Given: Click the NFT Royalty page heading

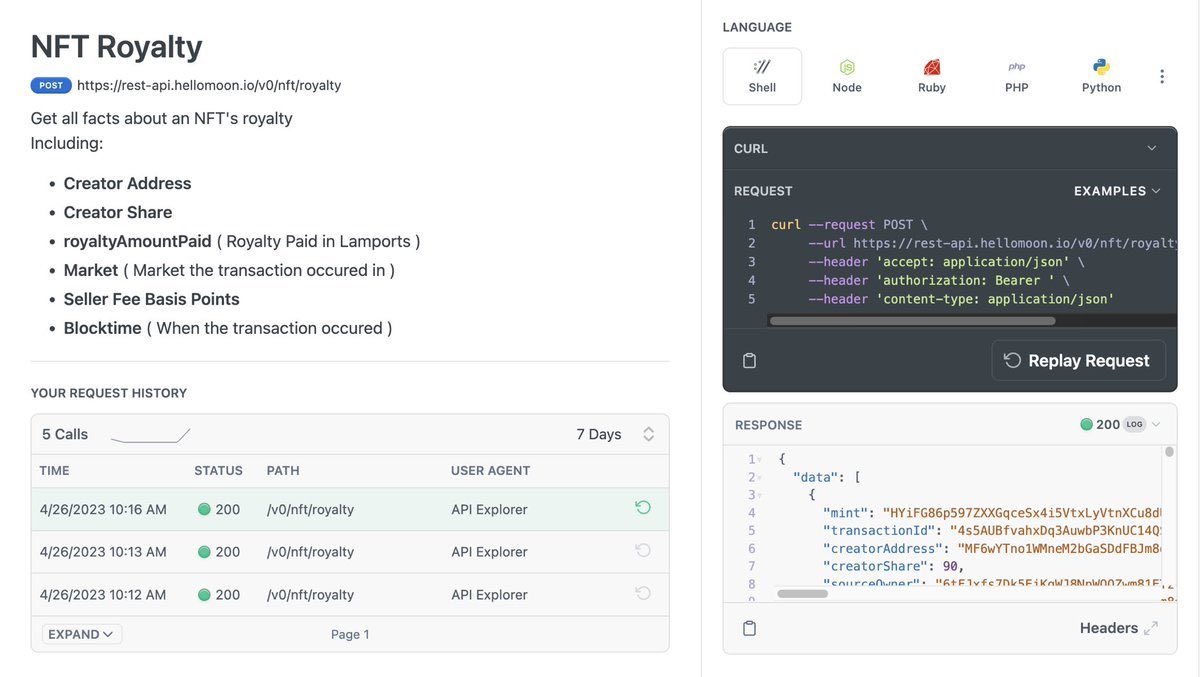Looking at the screenshot, I should coord(116,46).
